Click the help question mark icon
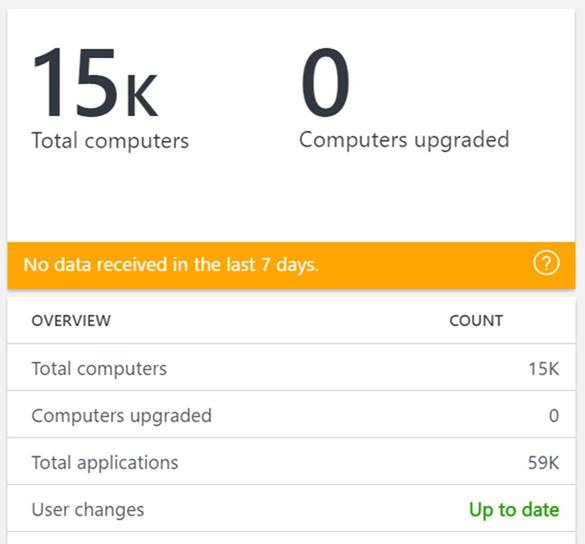Screen dimensions: 585x544 [x=546, y=263]
